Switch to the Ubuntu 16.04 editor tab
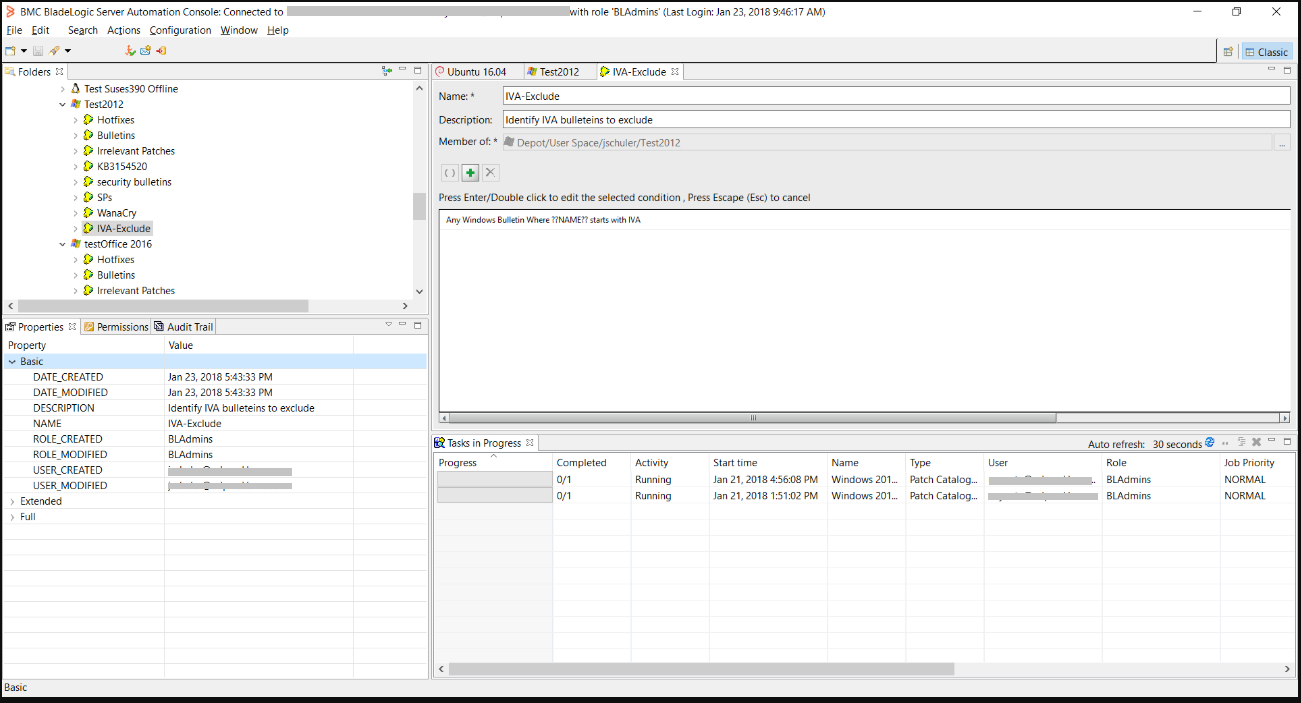 click(476, 72)
